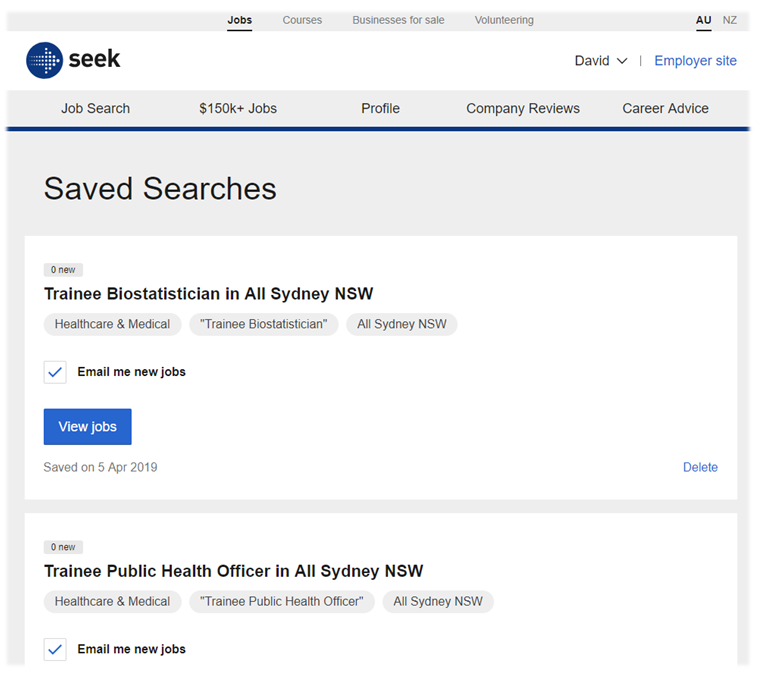Open the Job Search tab
The height and width of the screenshot is (684, 762).
[95, 108]
